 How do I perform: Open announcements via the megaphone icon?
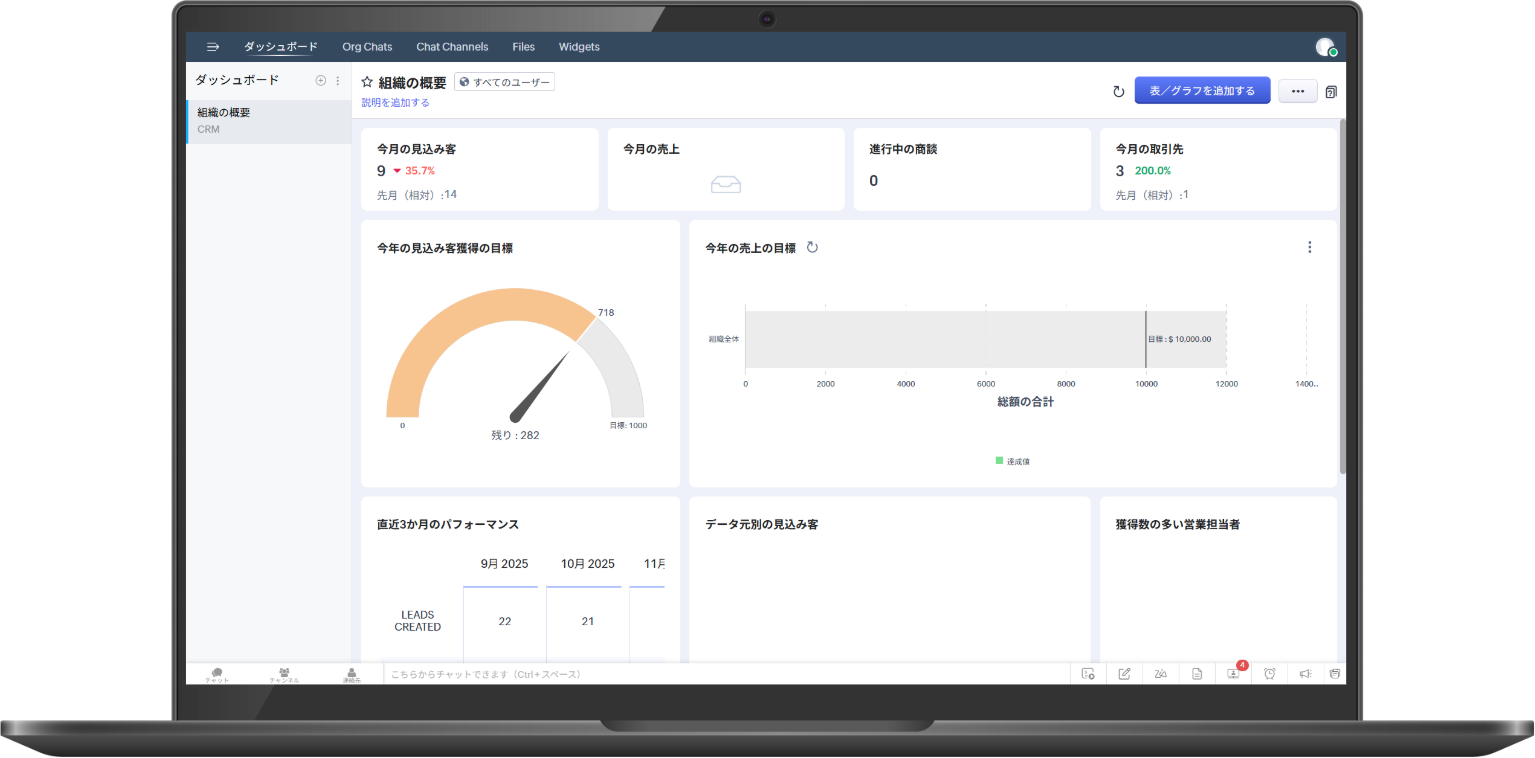pyautogui.click(x=1304, y=673)
